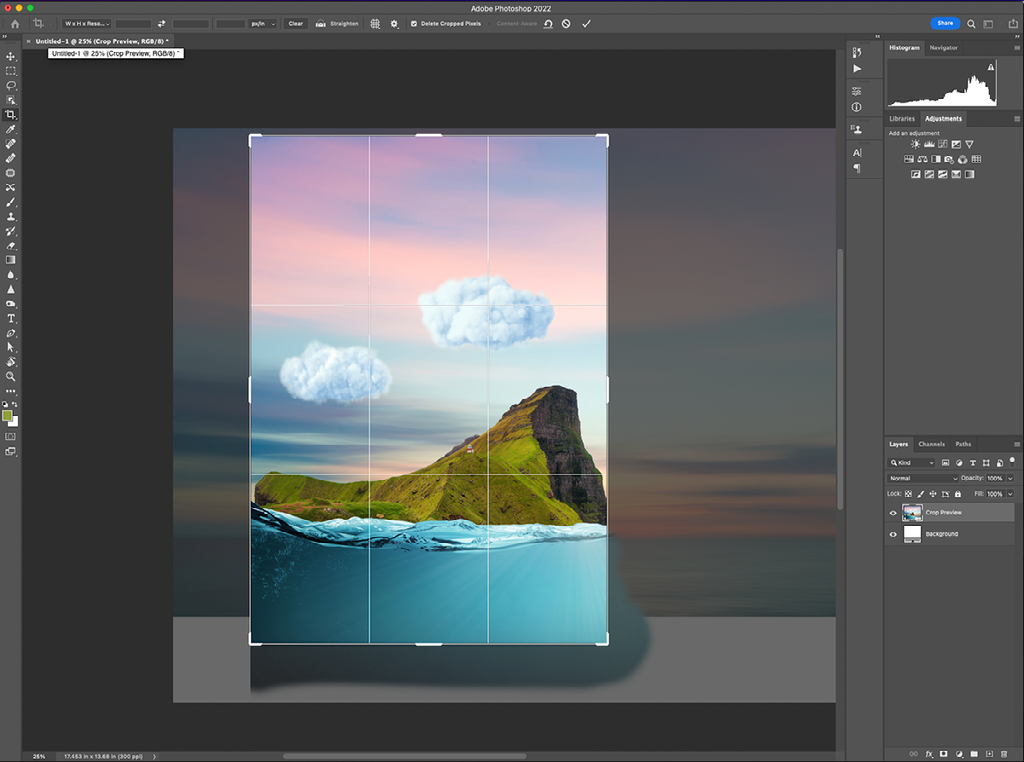1024x762 pixels.
Task: Open the crop overlay grid options
Action: pos(375,23)
